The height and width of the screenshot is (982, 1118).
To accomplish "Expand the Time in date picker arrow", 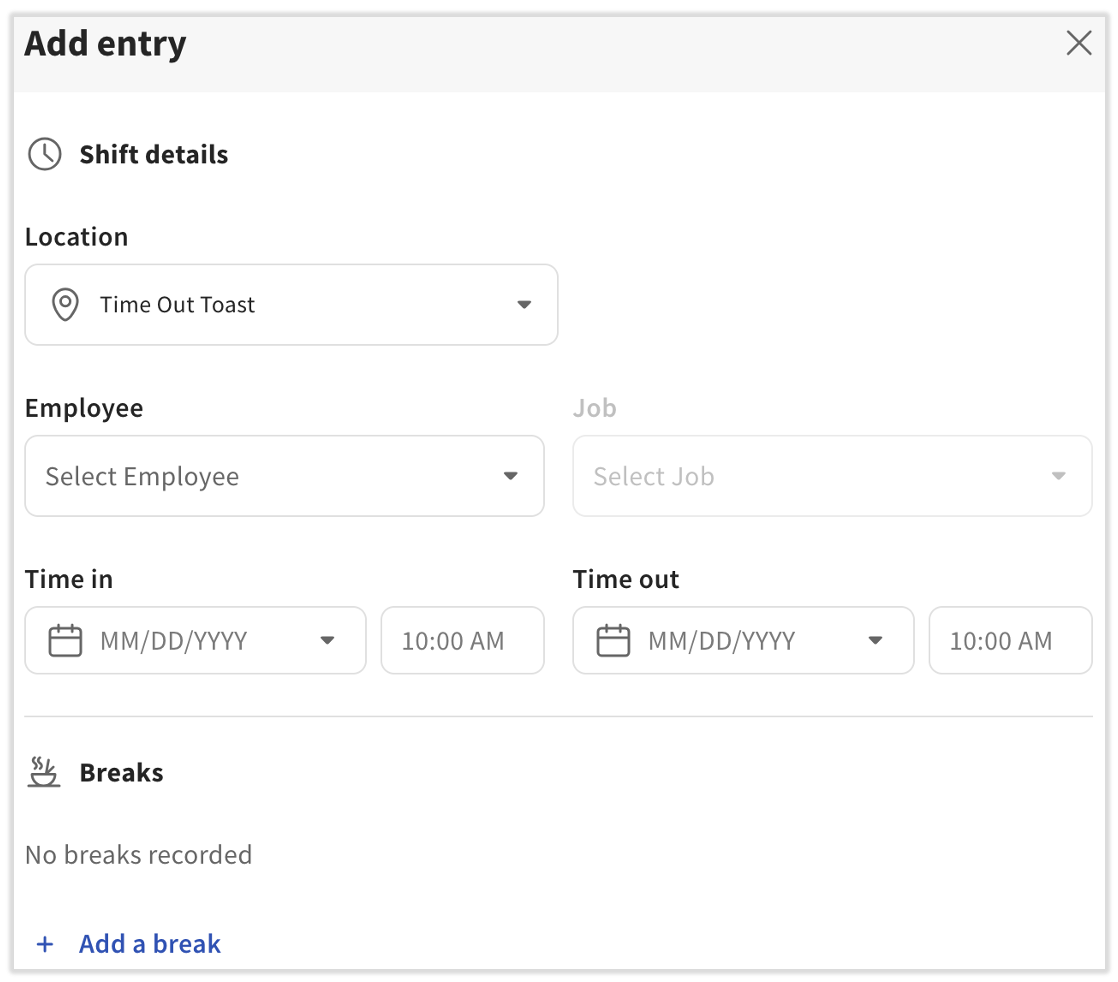I will tap(327, 640).
